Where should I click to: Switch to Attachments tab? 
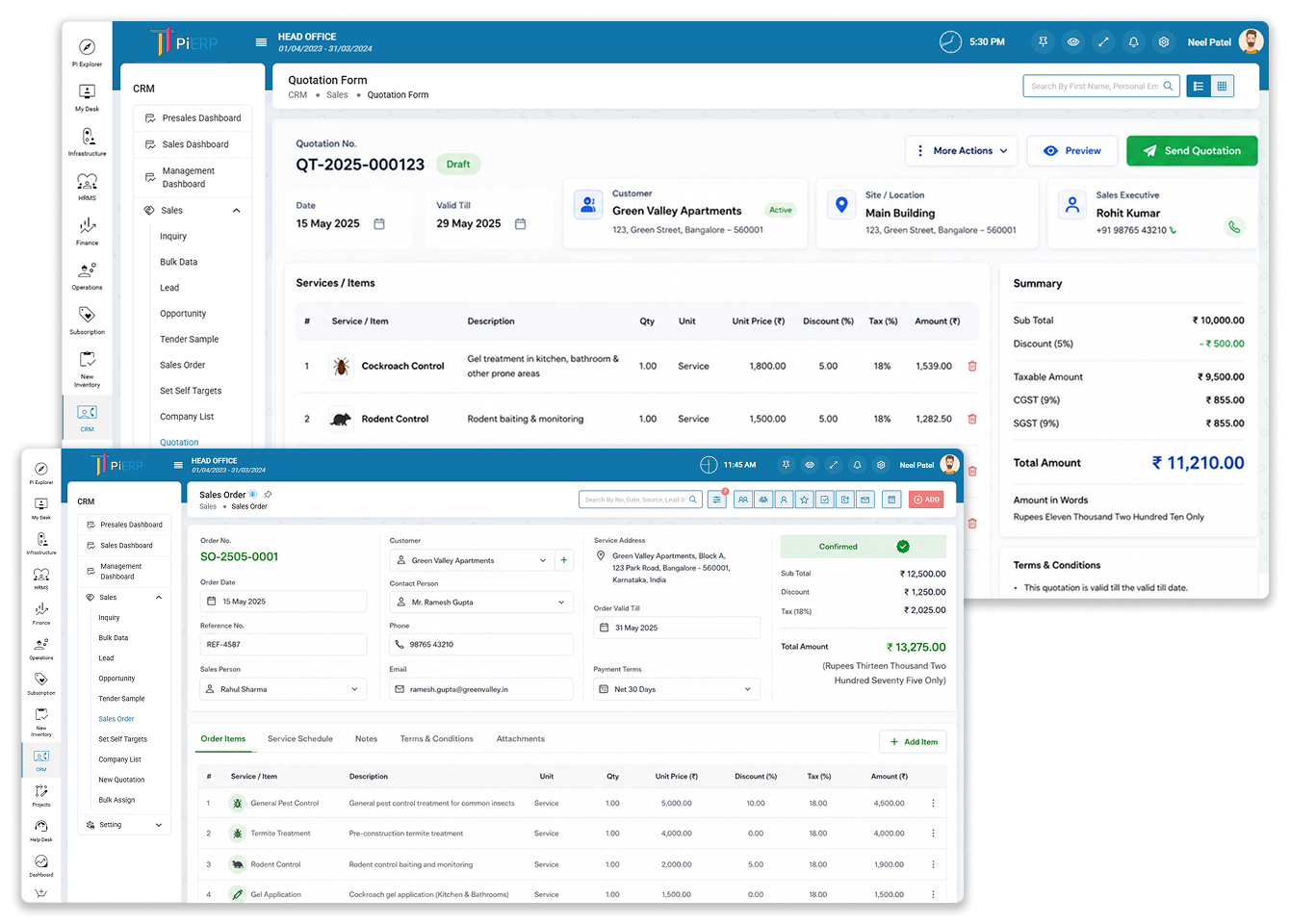521,739
